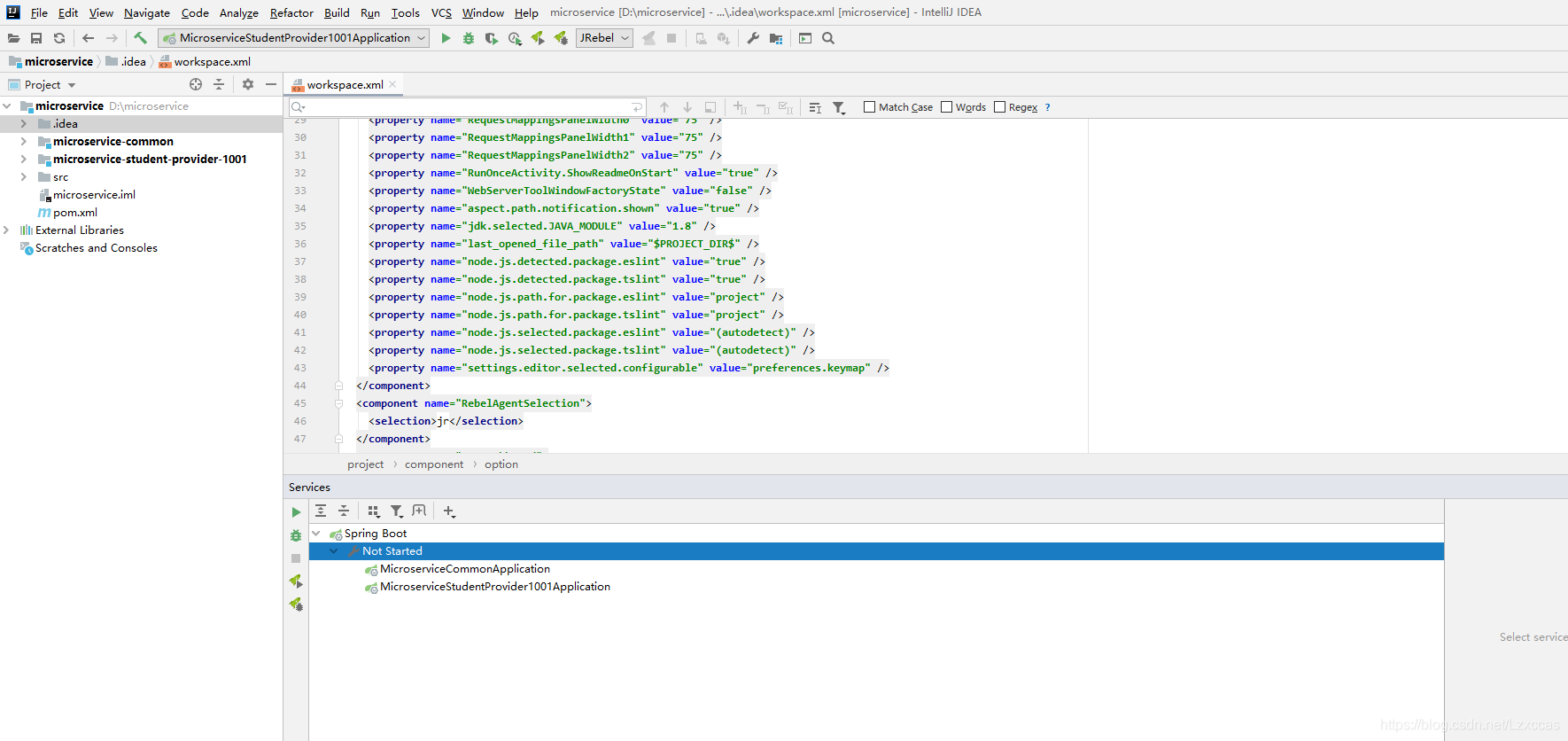
Task: Expand all nodes in the Services toolbar
Action: 321,511
